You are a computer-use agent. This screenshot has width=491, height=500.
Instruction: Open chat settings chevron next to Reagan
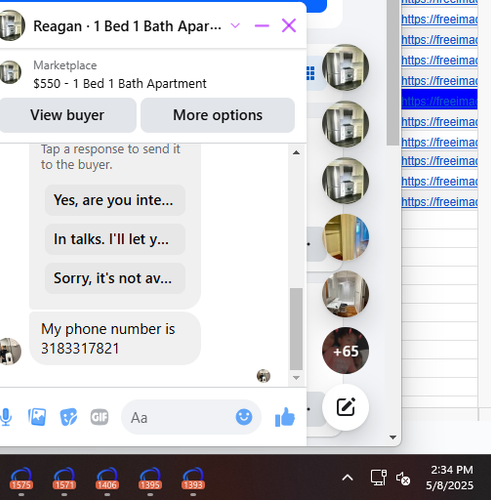pyautogui.click(x=235, y=26)
